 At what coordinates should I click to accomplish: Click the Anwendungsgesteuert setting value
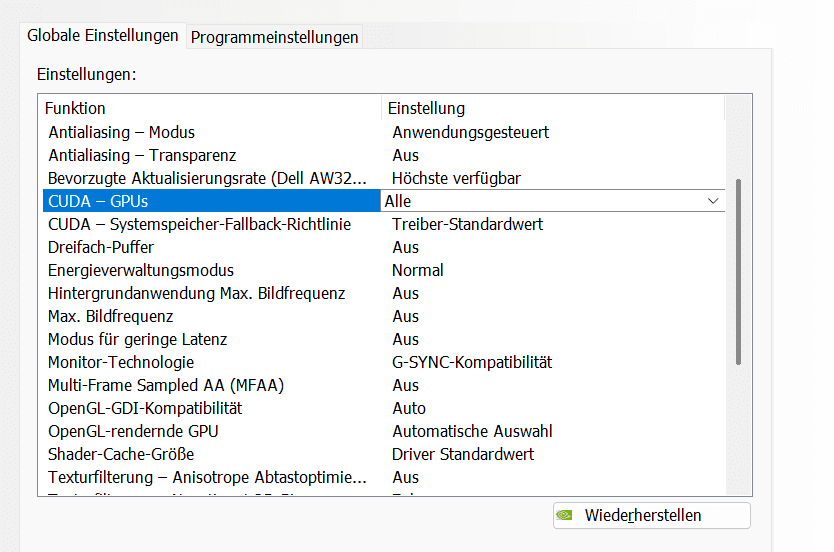(x=470, y=132)
